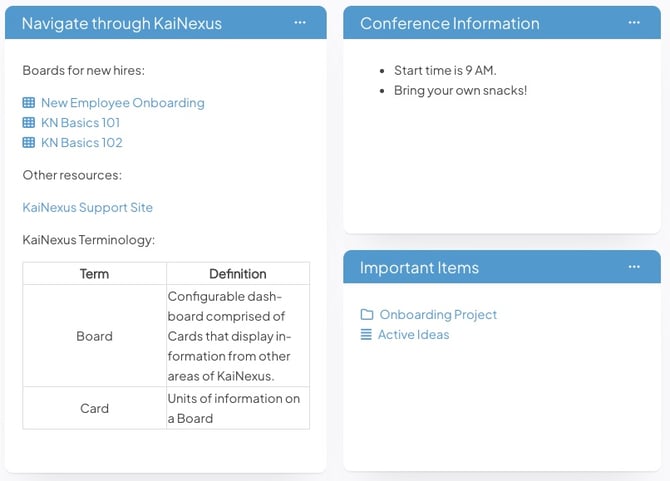The image size is (670, 481).
Task: Follow the KN Basics 102 link
Action: pyautogui.click(x=81, y=143)
